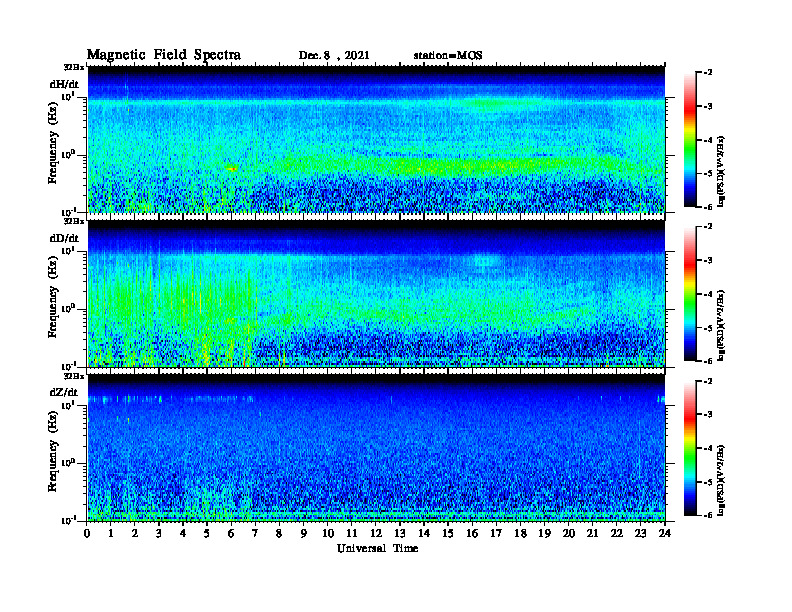Click the "7" hour tick label
Image resolution: width=792 pixels, height=612 pixels.
(x=255, y=533)
